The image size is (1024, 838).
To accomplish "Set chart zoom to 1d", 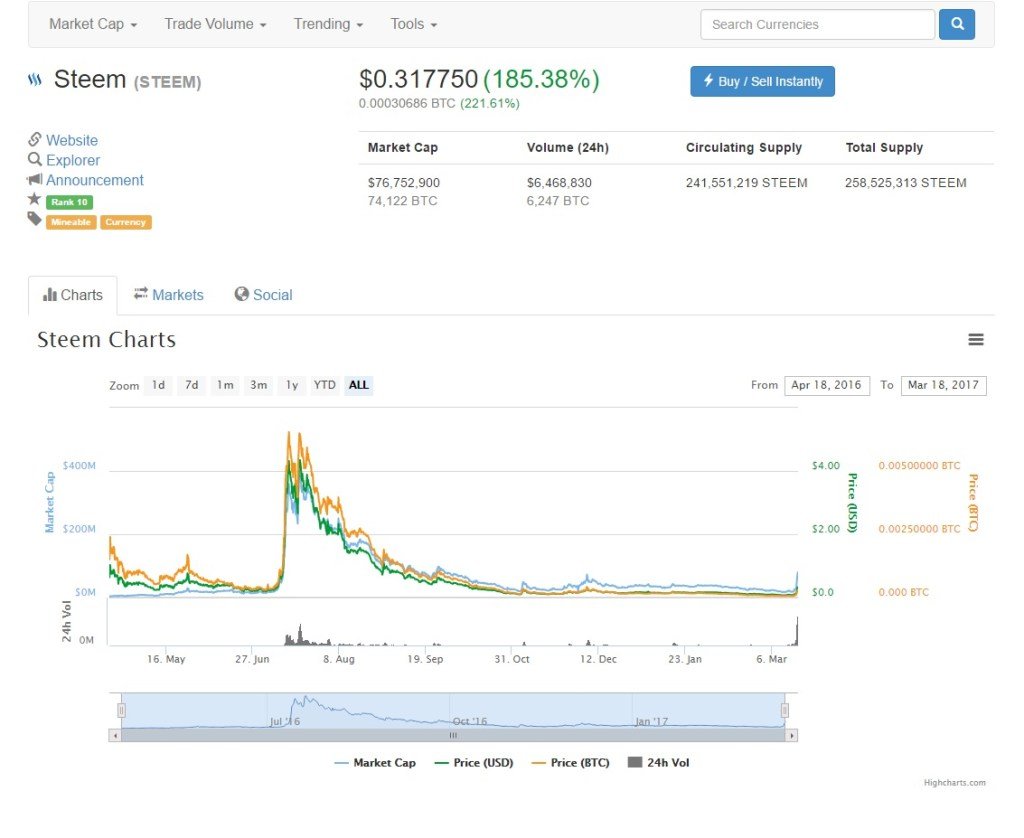I will click(x=159, y=385).
